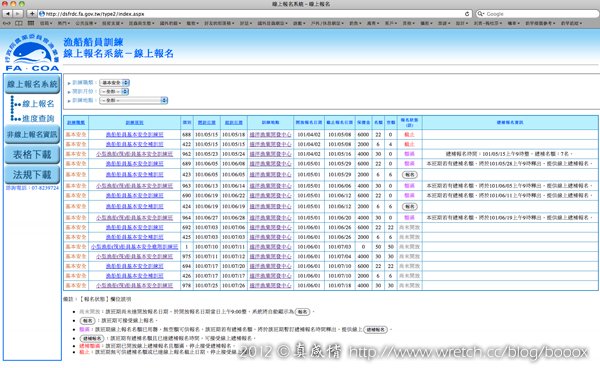This screenshot has height=368, width=600.
Task: Open course name link for class 692
Action: tap(134, 227)
